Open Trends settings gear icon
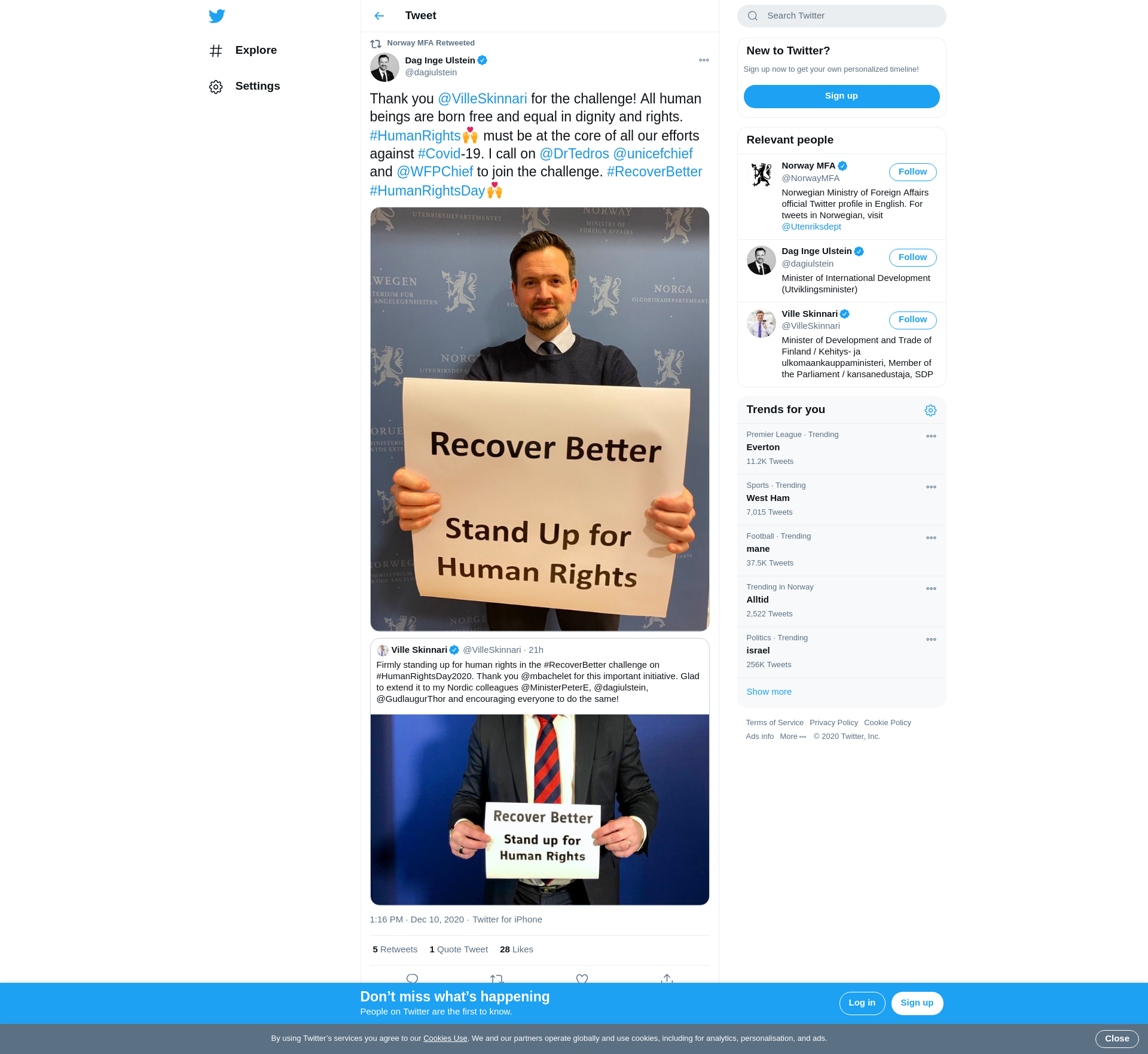 930,410
